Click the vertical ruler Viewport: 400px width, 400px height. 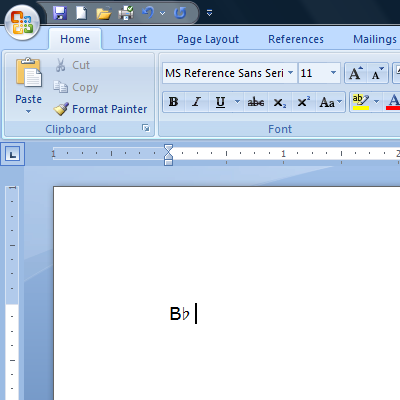tap(12, 293)
